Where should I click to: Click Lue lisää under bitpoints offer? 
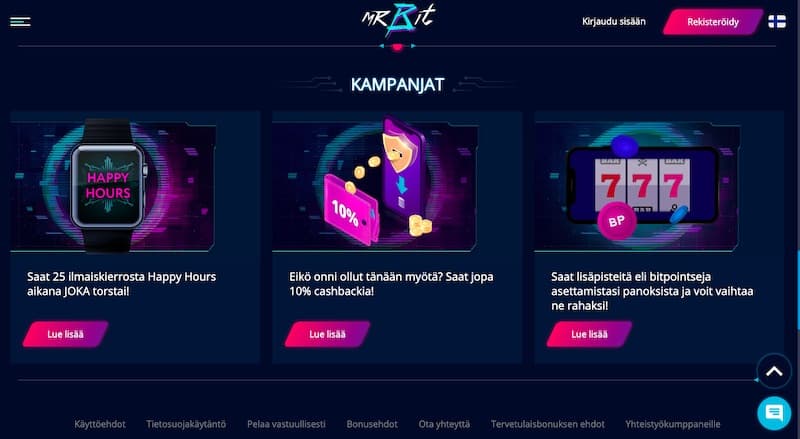[x=589, y=334]
